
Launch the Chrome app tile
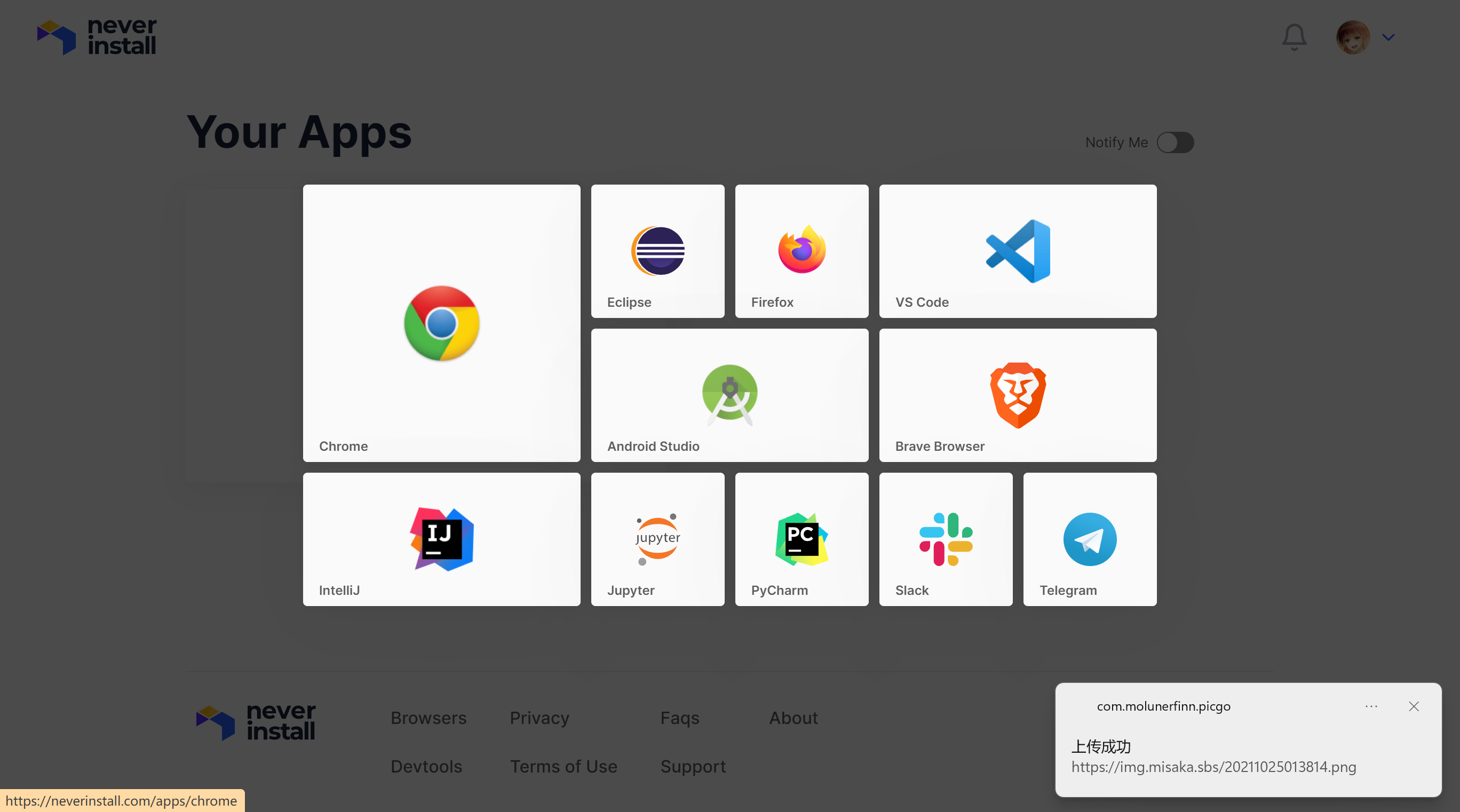pos(441,323)
